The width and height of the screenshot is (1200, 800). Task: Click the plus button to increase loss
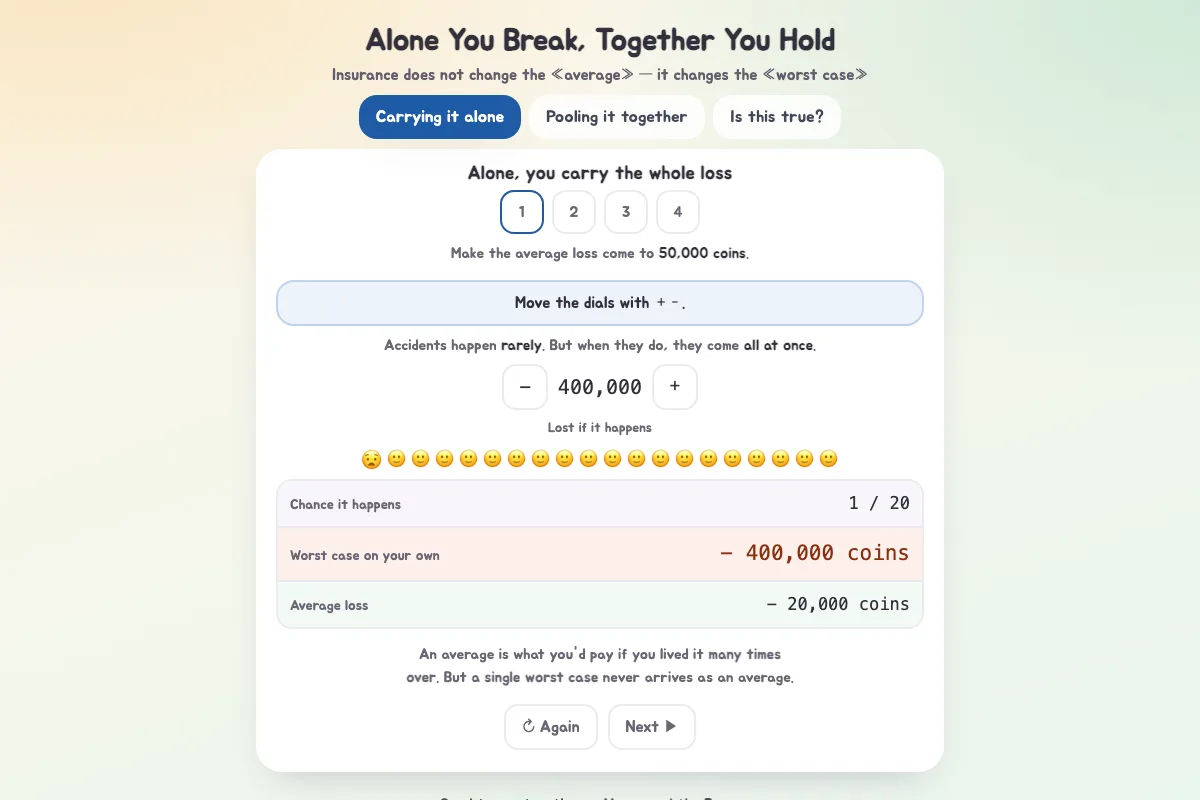tap(675, 387)
